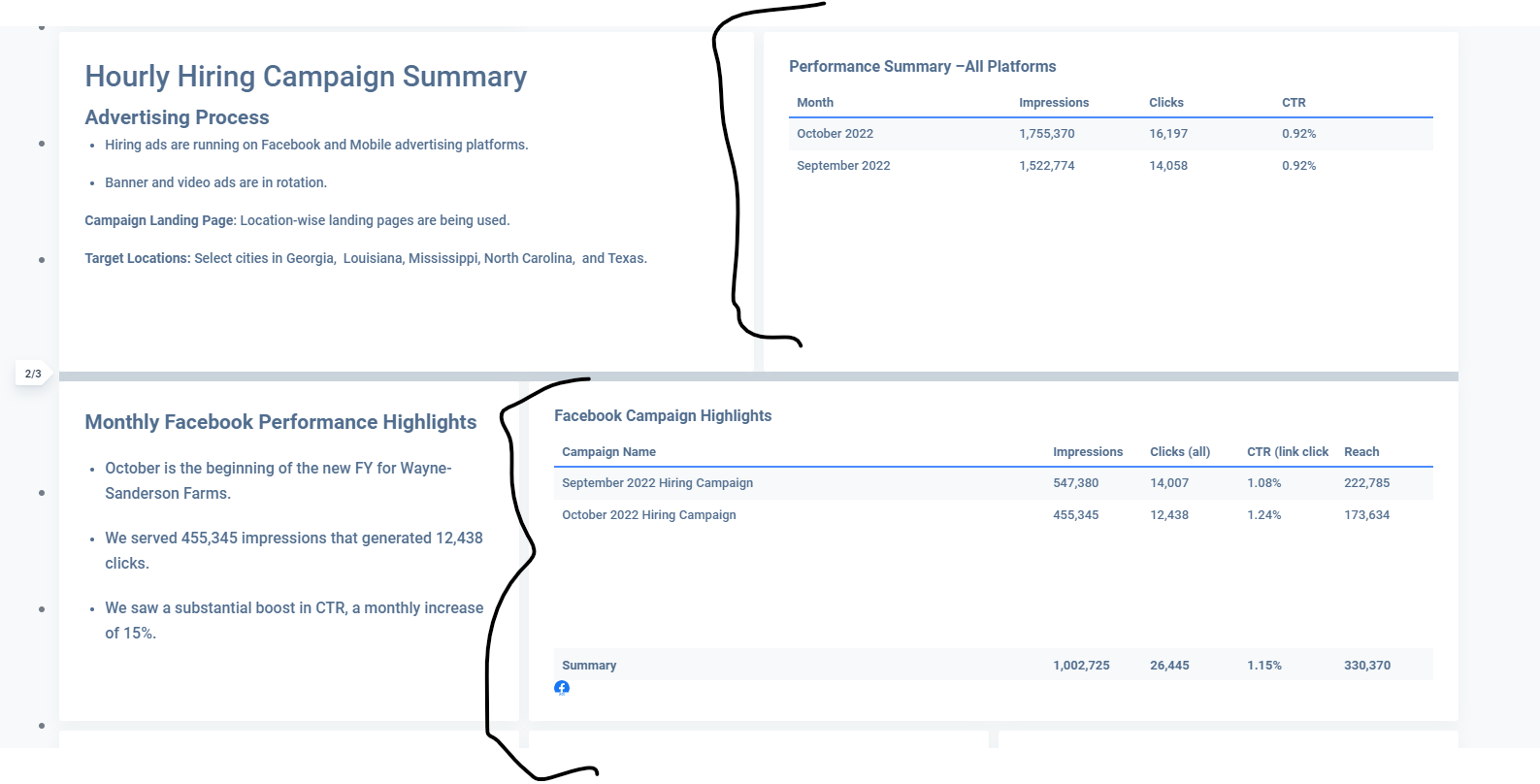Click impressions value 547,380

1076,483
